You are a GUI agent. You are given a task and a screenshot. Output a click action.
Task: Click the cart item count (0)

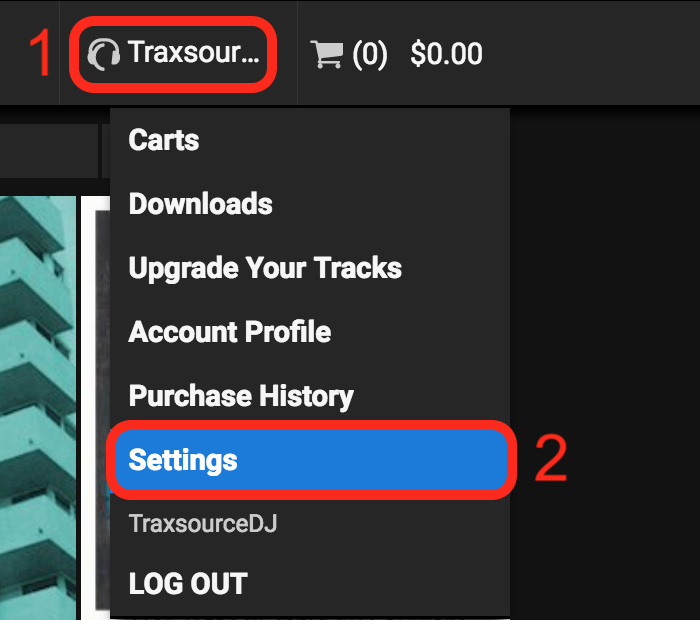[x=369, y=53]
